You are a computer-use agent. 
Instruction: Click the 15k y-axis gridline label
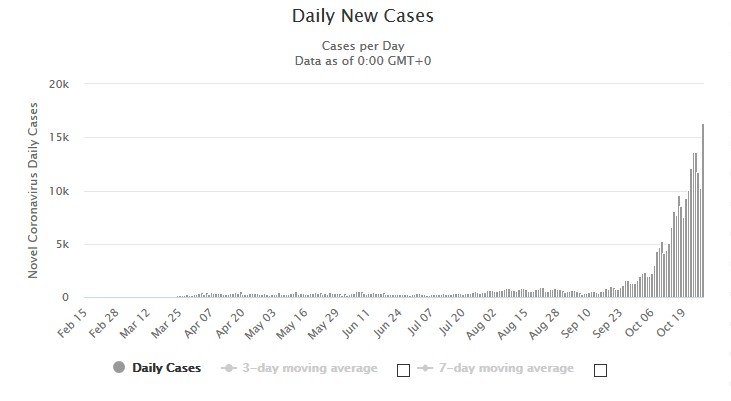tap(59, 138)
